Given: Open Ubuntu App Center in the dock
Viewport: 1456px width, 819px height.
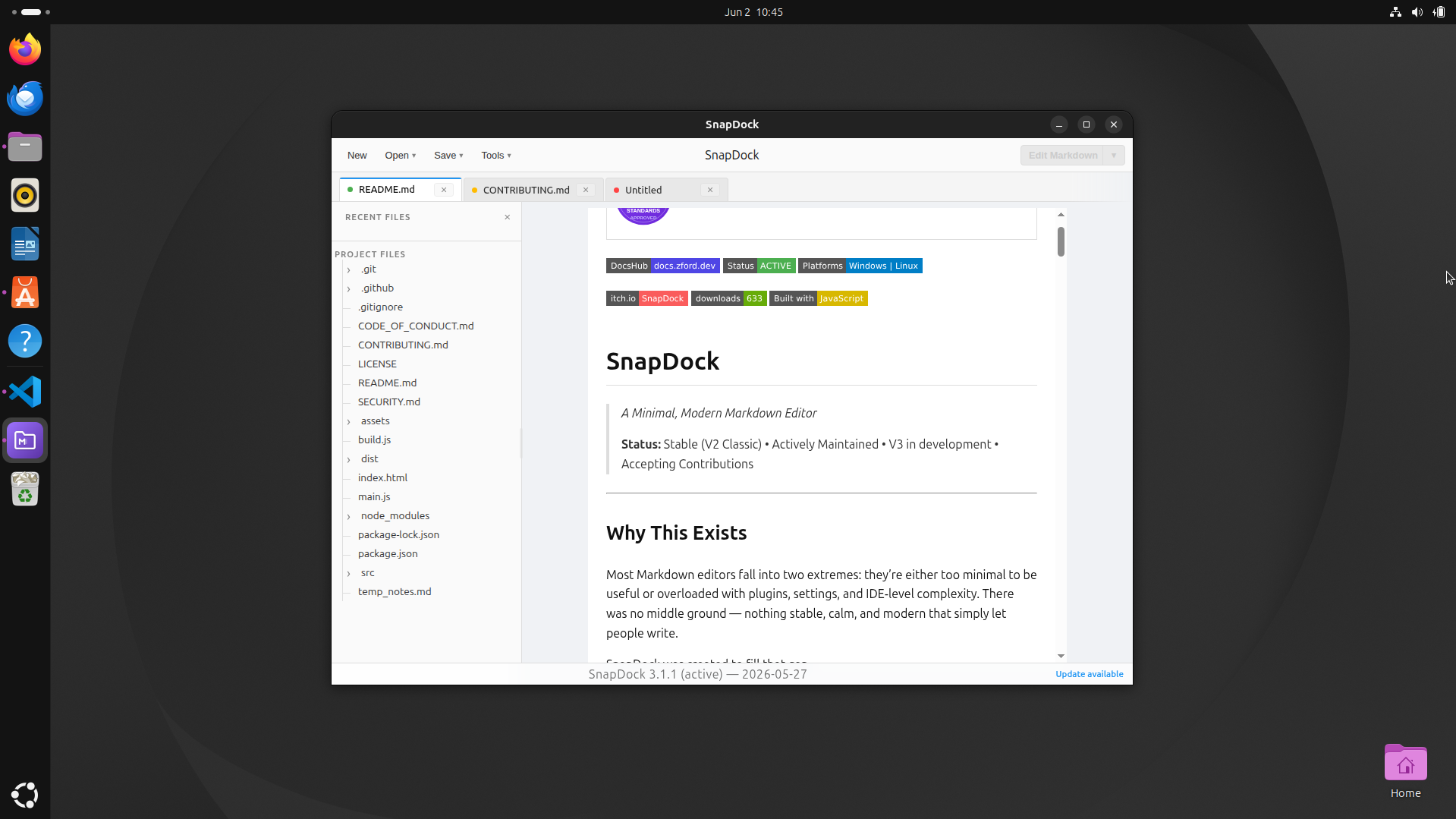Looking at the screenshot, I should click(25, 292).
